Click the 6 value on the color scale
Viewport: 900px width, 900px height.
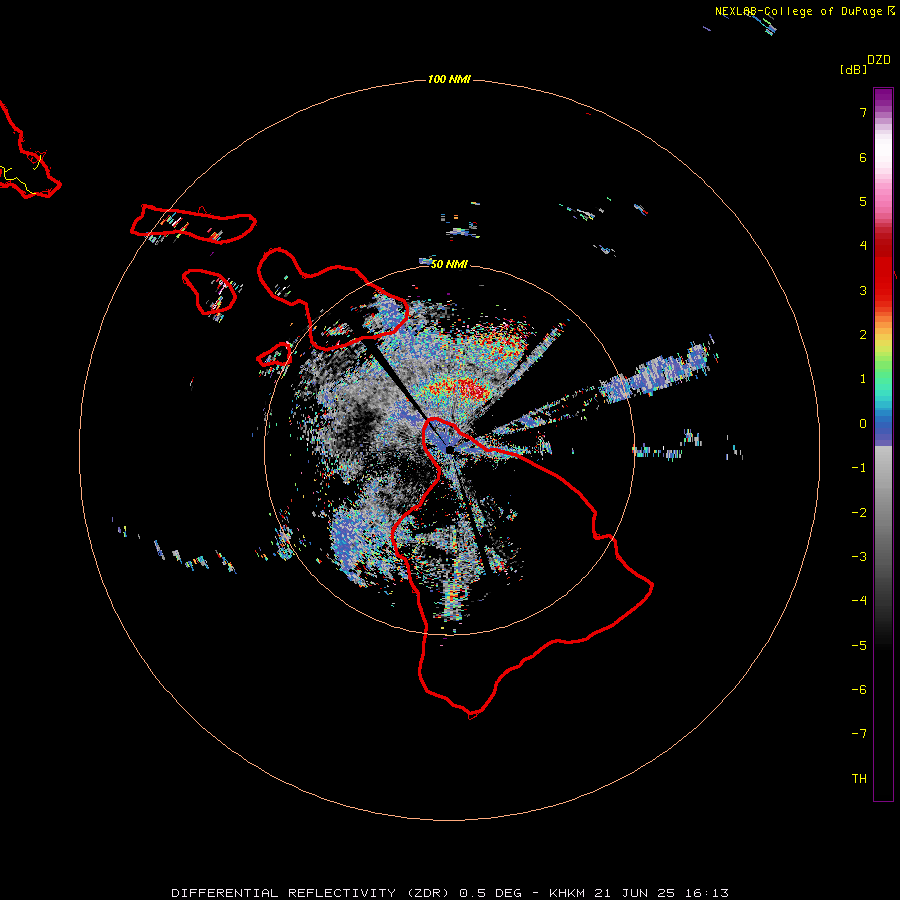(x=863, y=157)
